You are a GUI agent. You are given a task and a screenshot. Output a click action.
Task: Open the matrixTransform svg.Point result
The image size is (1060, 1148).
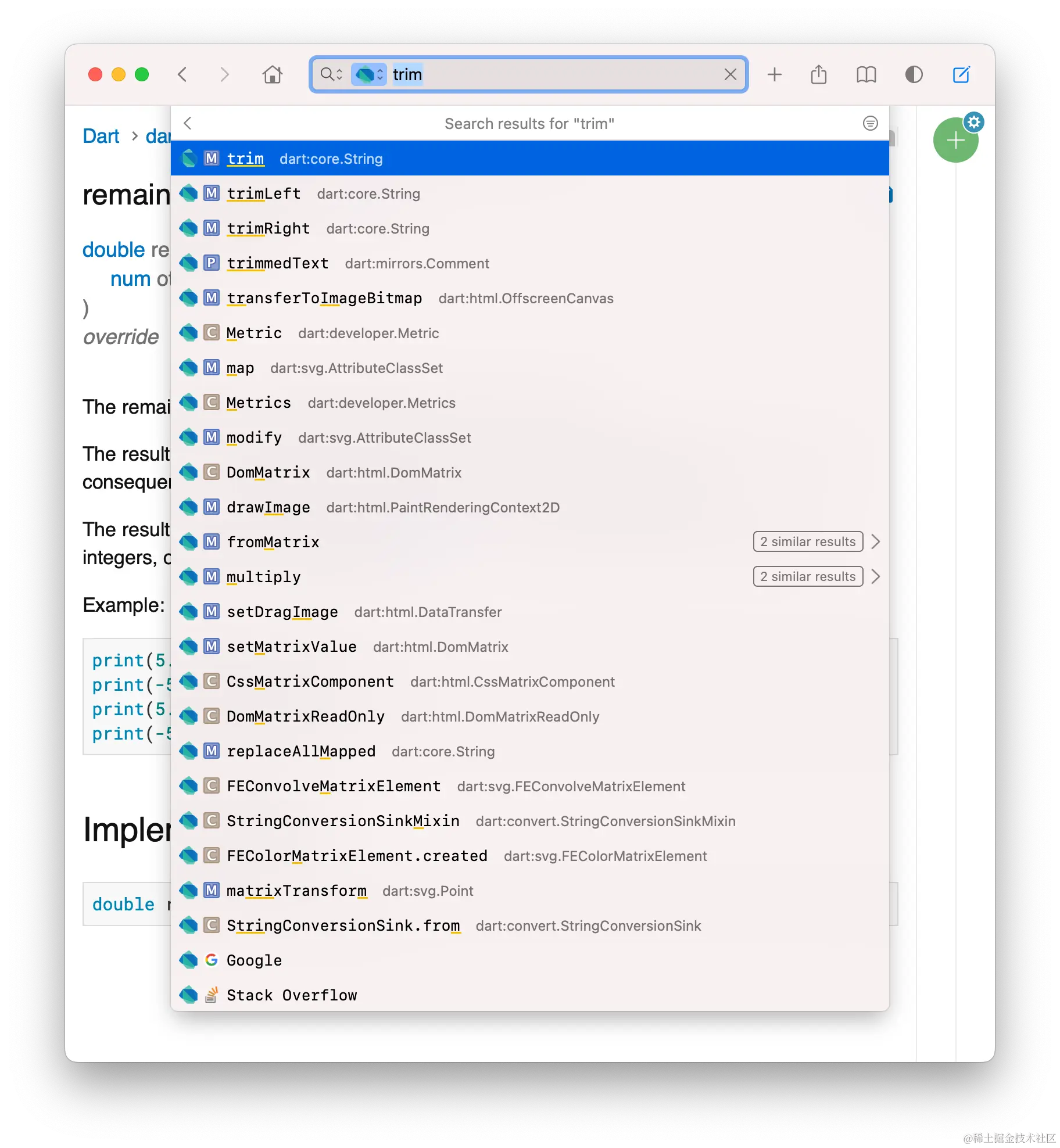click(x=529, y=890)
